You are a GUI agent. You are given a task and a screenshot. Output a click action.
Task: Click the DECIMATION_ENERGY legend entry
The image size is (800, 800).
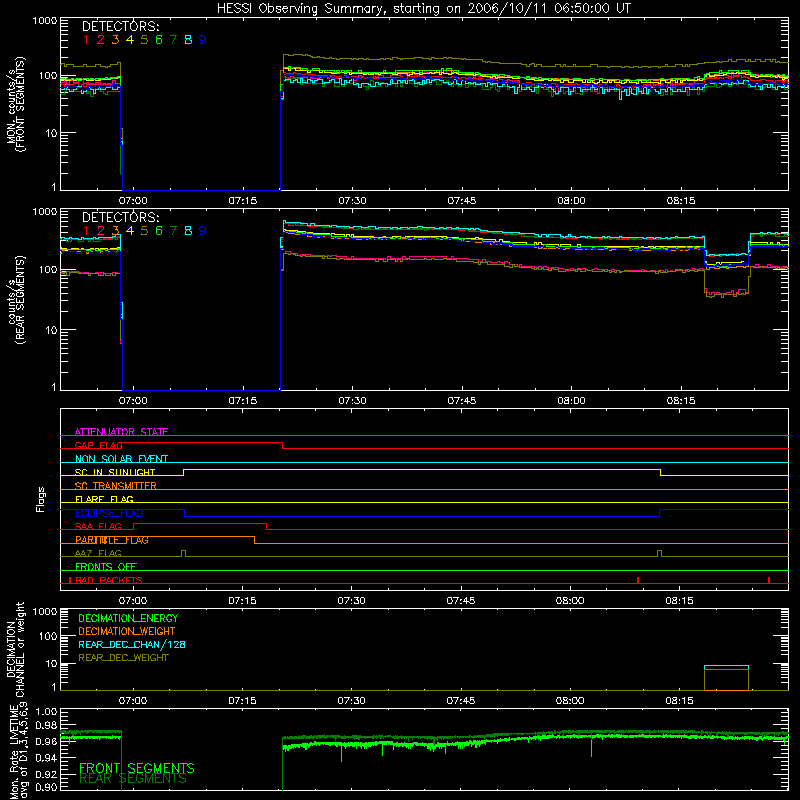point(128,618)
